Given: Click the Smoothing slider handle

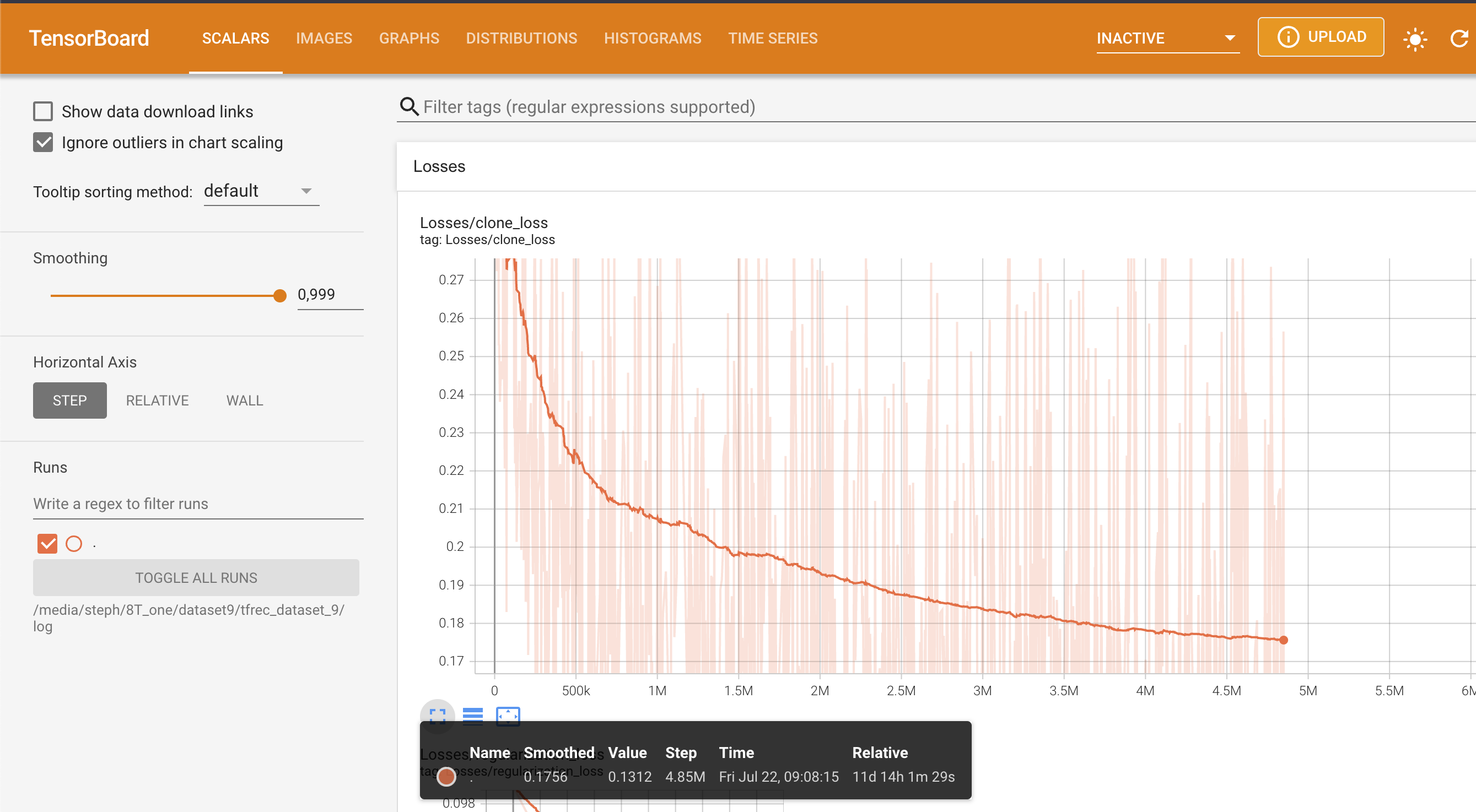Looking at the screenshot, I should point(279,295).
